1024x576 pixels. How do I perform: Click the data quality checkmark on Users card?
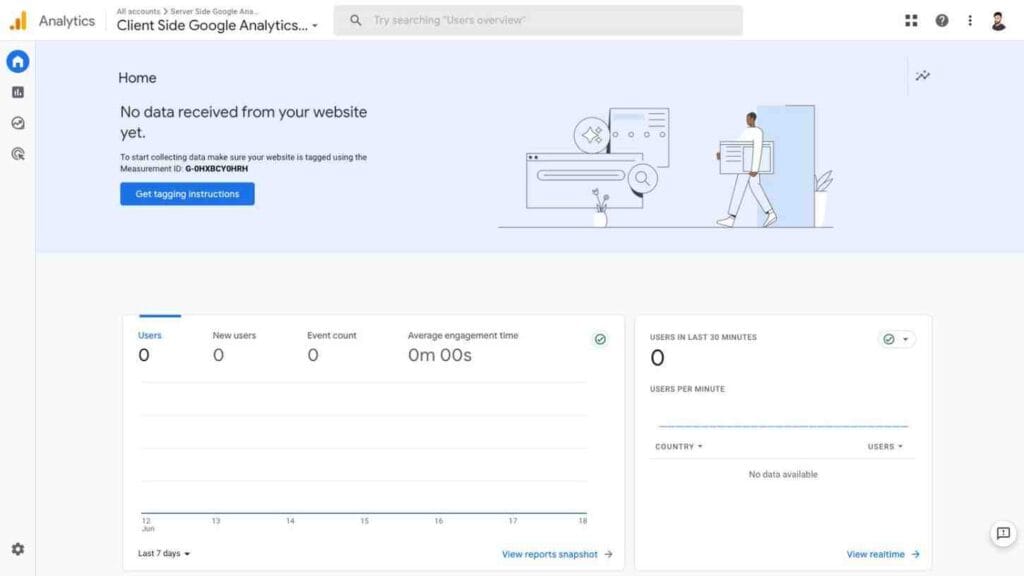tap(600, 339)
